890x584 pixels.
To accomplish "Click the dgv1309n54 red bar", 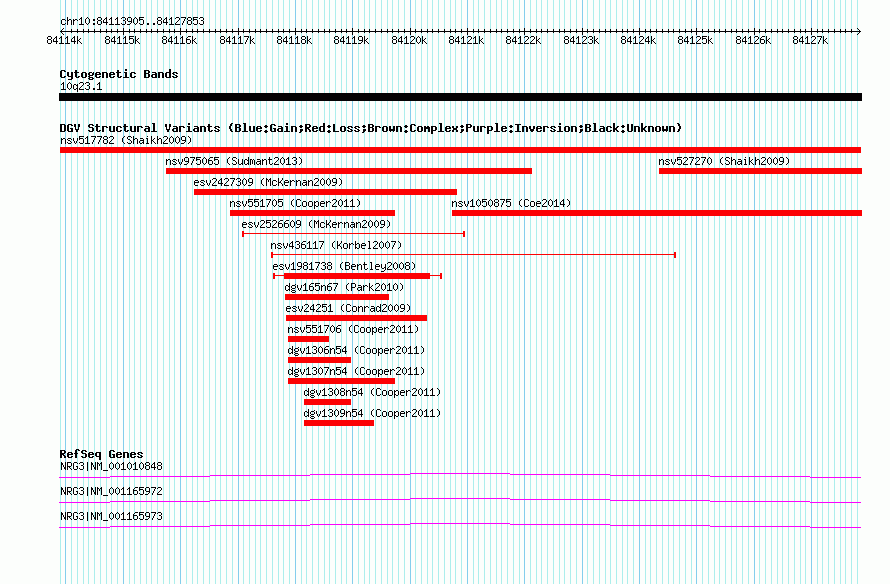I will click(339, 423).
